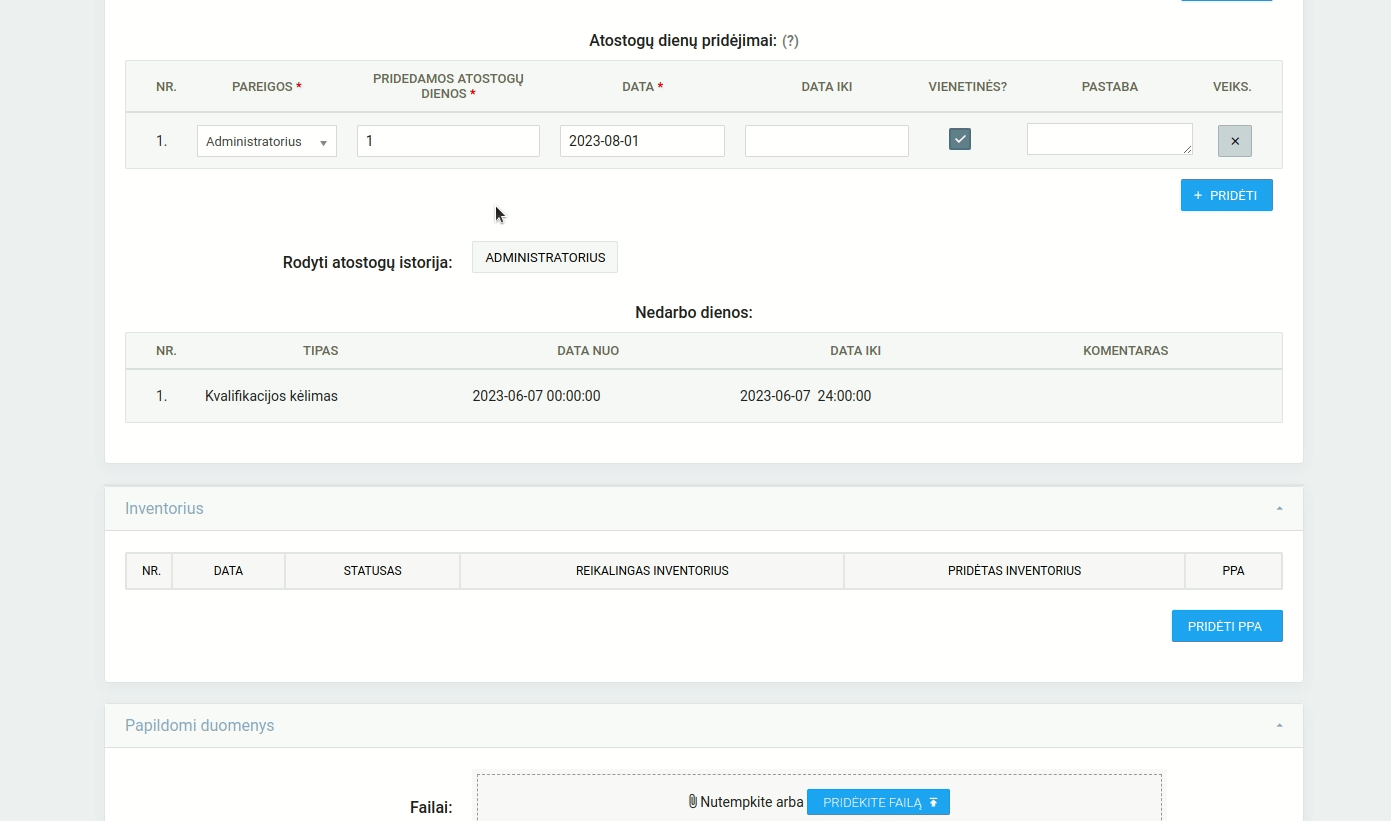Click the Inventorius panel title
The width and height of the screenshot is (1391, 821).
coord(164,509)
